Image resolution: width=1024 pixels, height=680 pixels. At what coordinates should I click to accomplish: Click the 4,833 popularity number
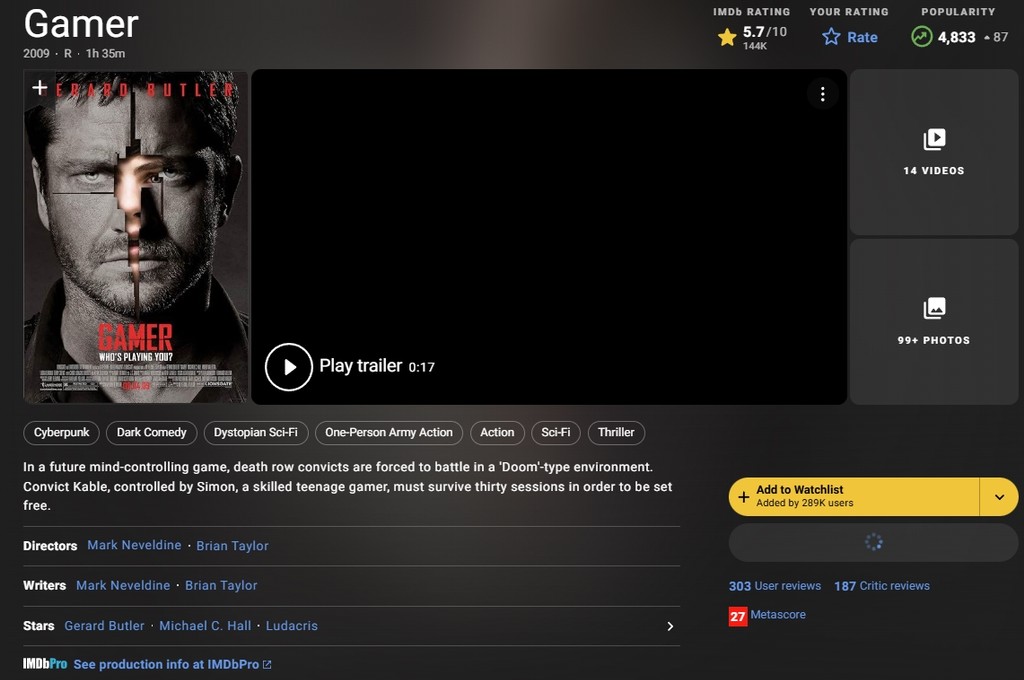coord(956,37)
